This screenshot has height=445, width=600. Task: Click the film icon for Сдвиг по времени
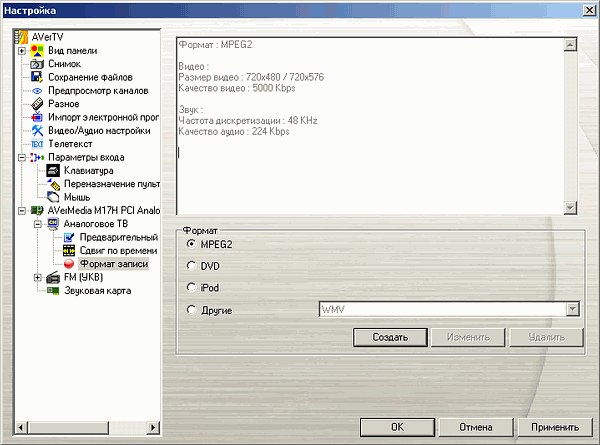[69, 251]
